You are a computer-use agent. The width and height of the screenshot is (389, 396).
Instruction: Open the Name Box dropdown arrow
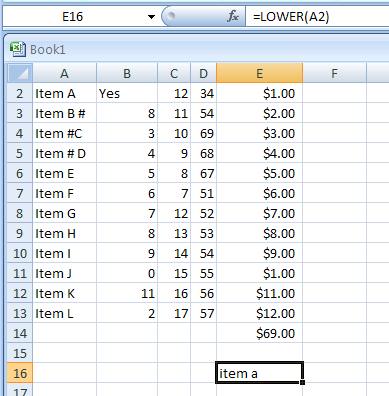tap(151, 17)
